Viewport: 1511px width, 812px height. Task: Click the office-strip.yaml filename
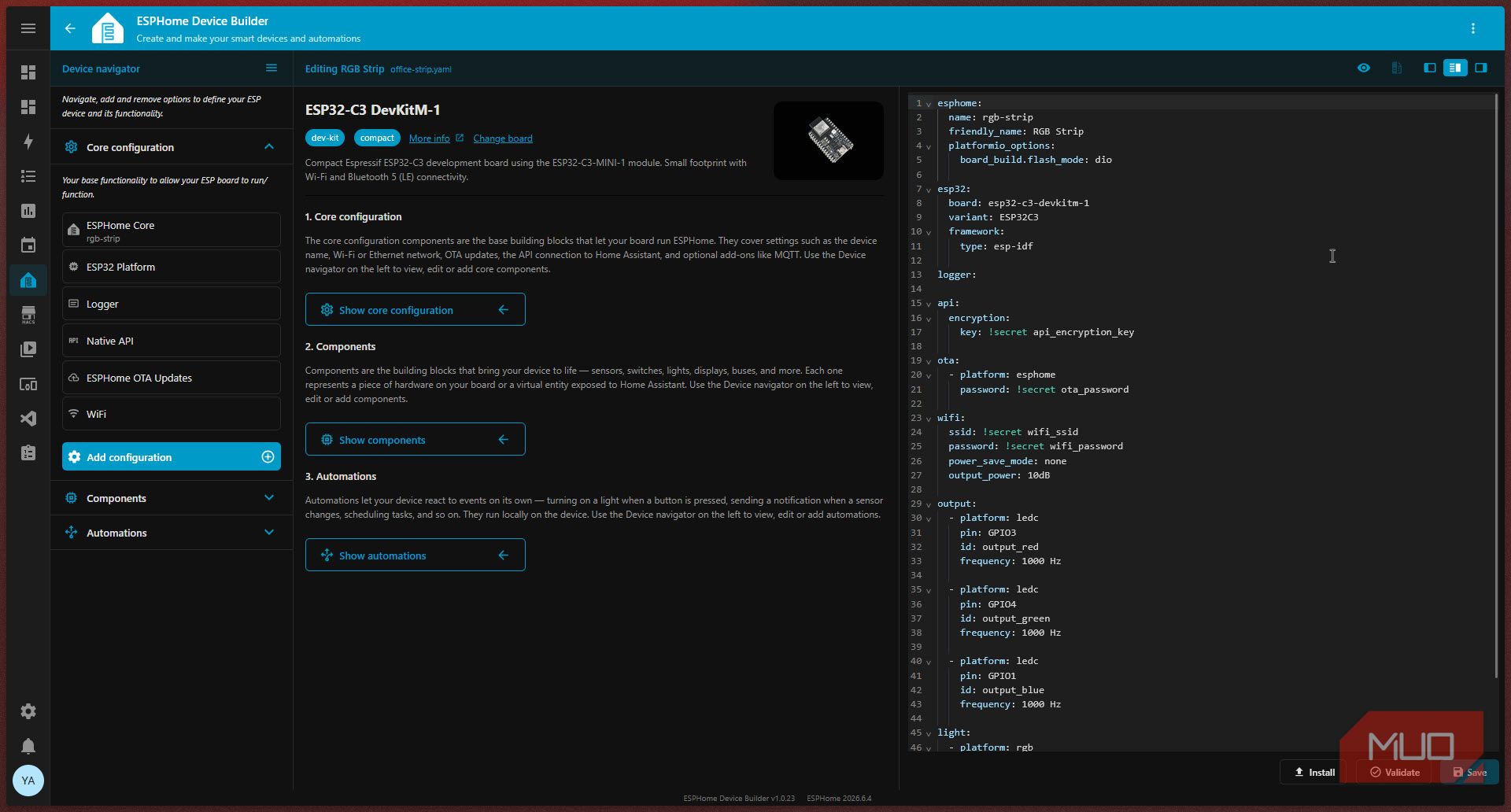coord(421,69)
